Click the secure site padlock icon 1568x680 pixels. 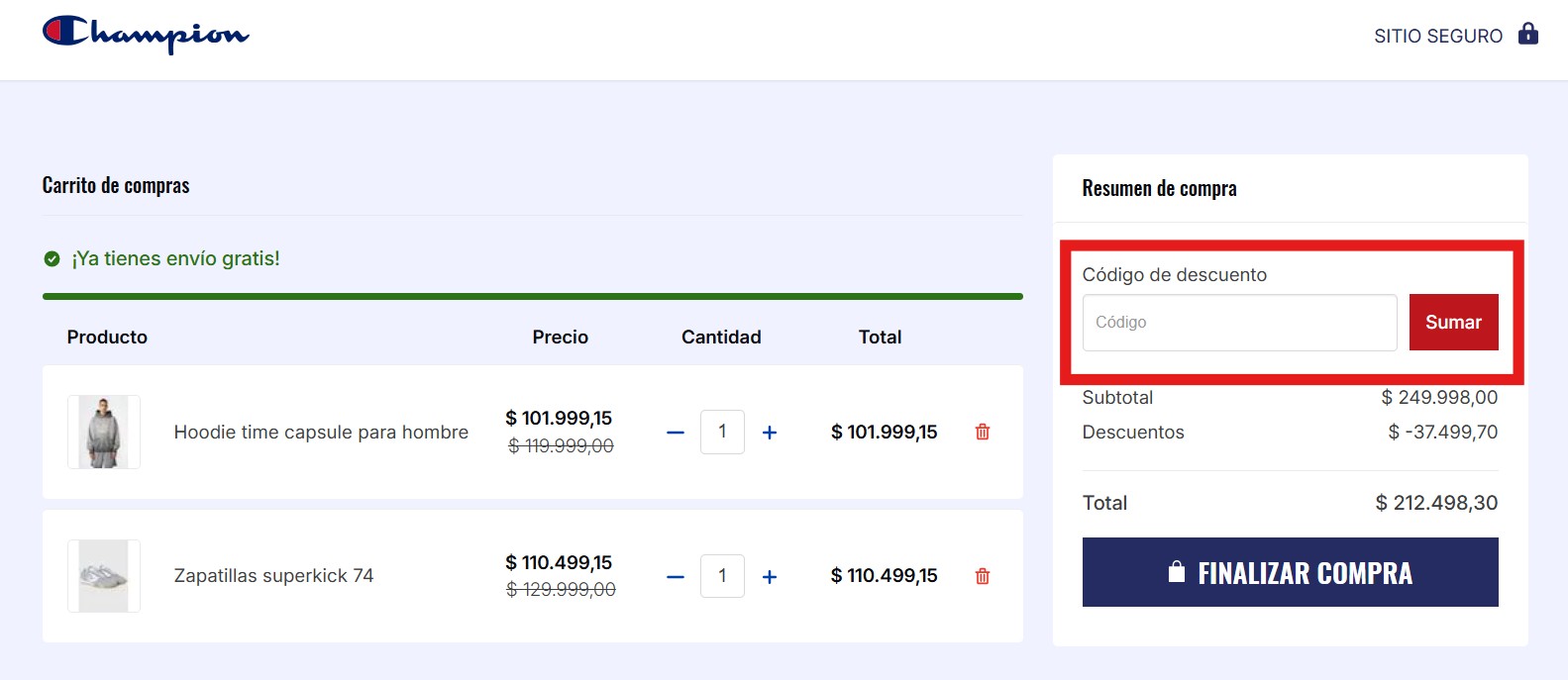[x=1528, y=34]
